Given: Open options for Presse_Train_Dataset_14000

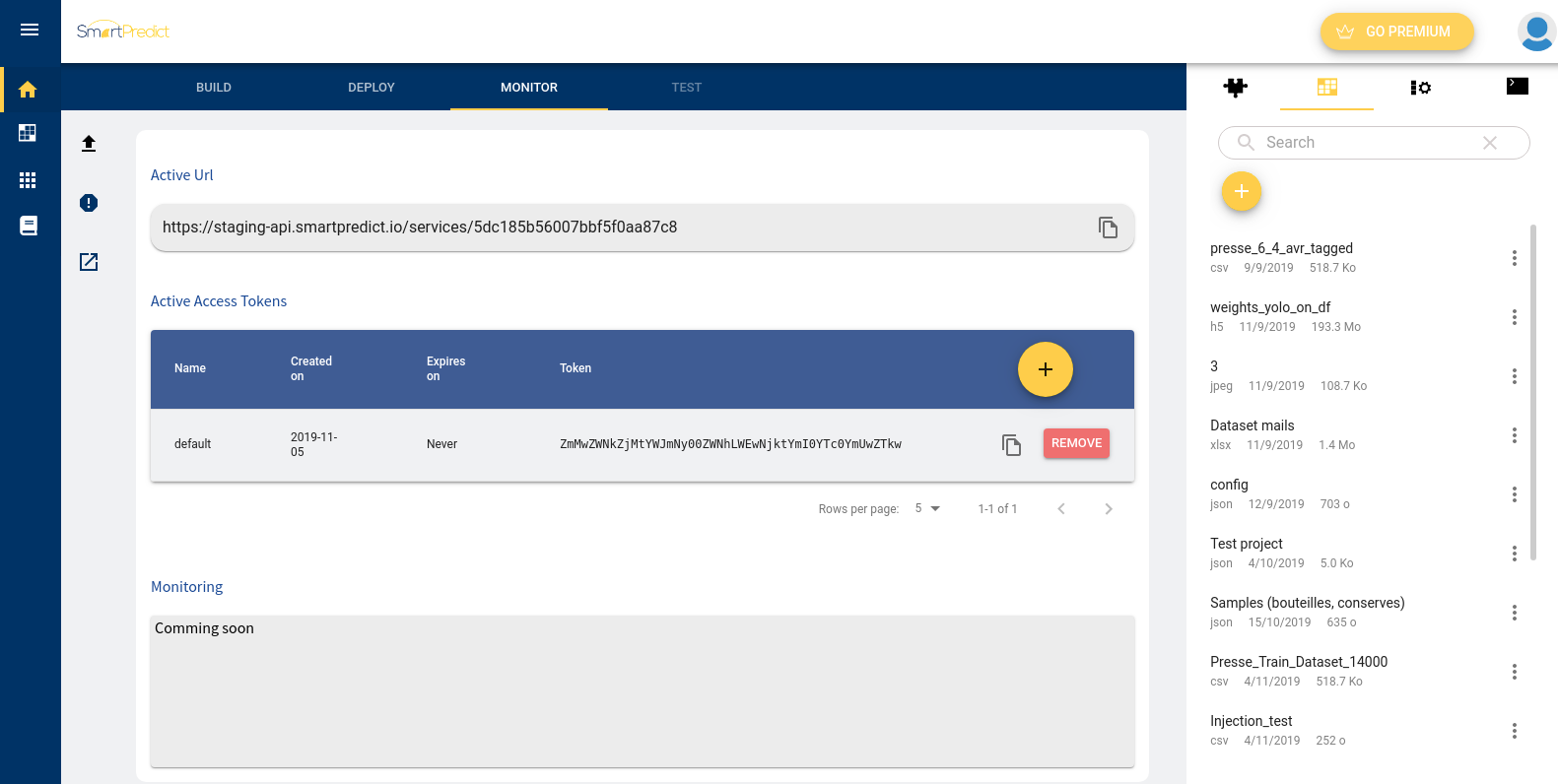Looking at the screenshot, I should pyautogui.click(x=1514, y=672).
